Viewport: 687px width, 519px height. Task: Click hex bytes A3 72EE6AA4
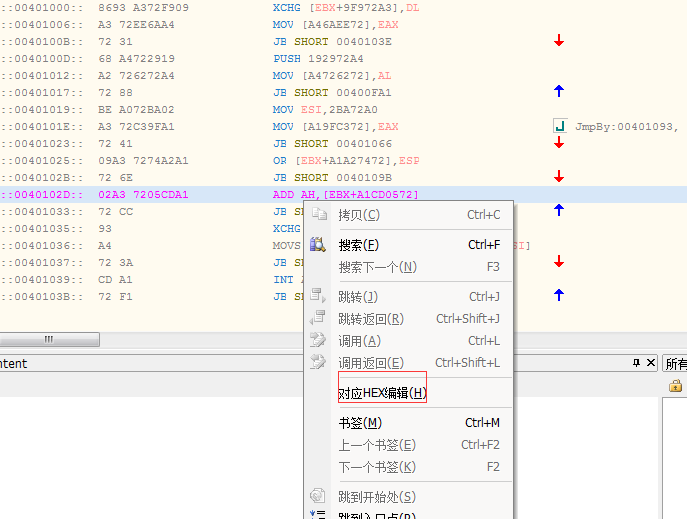point(136,25)
